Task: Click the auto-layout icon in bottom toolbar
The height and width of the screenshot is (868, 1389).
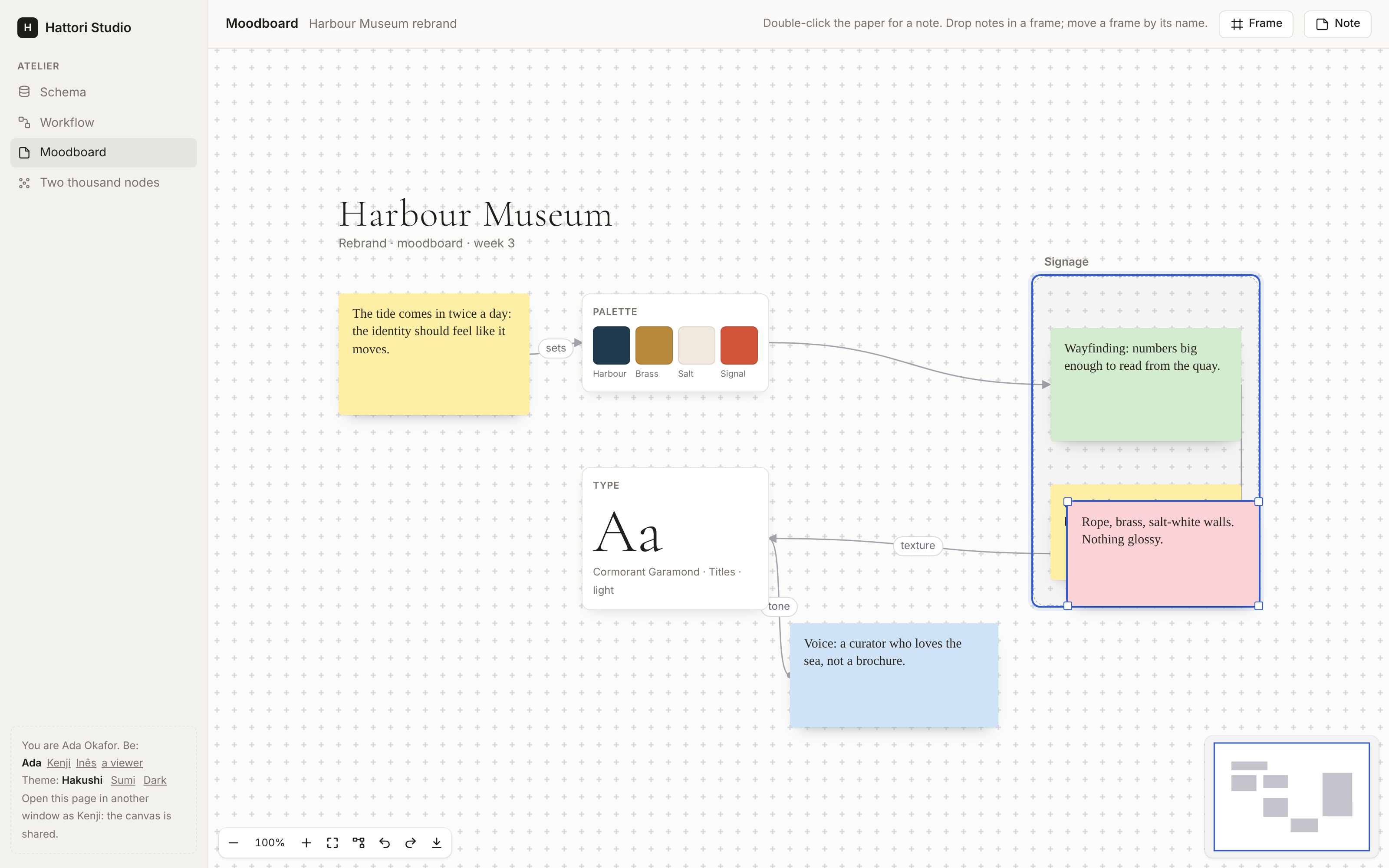Action: point(359,843)
